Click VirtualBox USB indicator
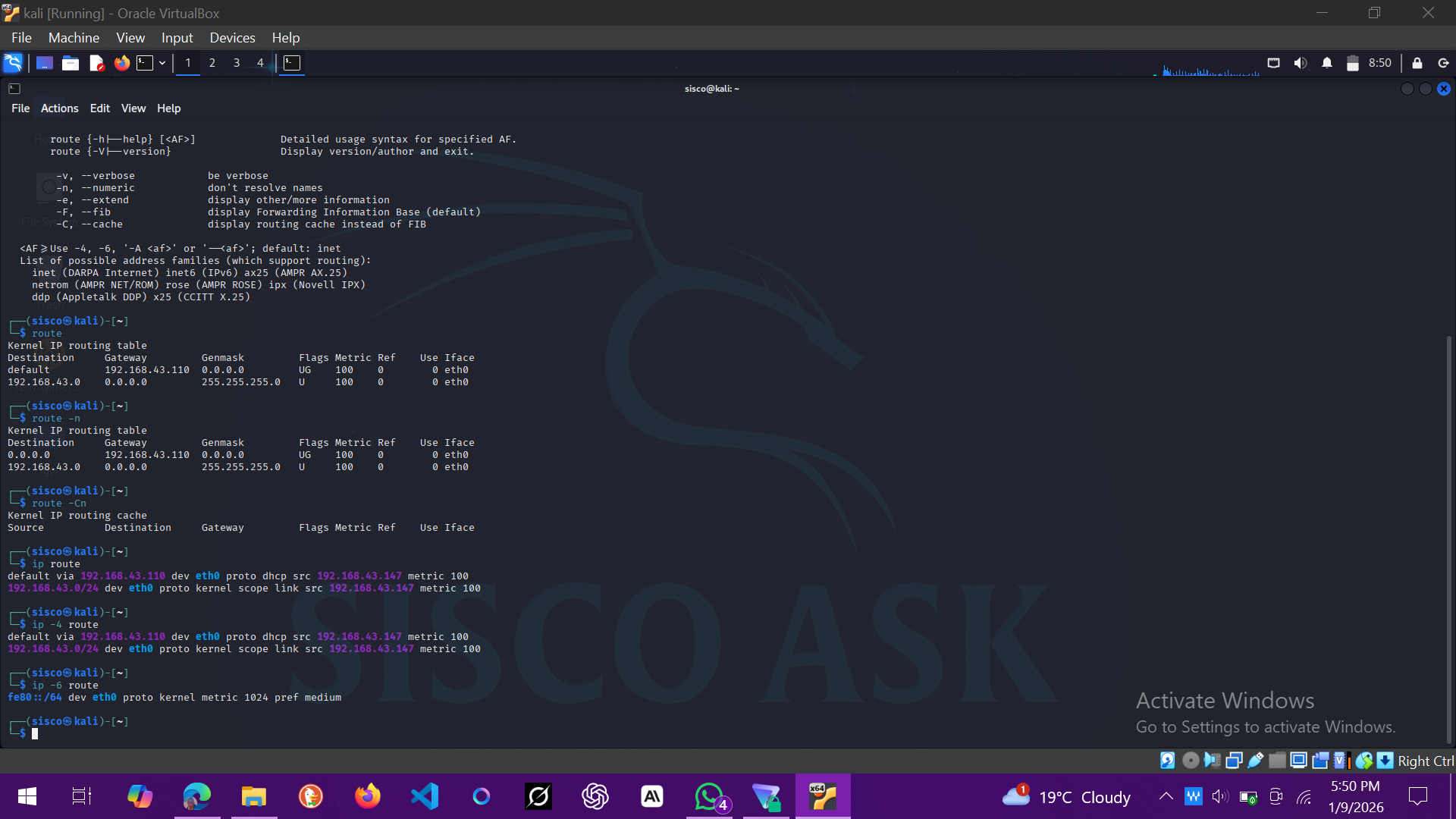 pyautogui.click(x=1256, y=761)
